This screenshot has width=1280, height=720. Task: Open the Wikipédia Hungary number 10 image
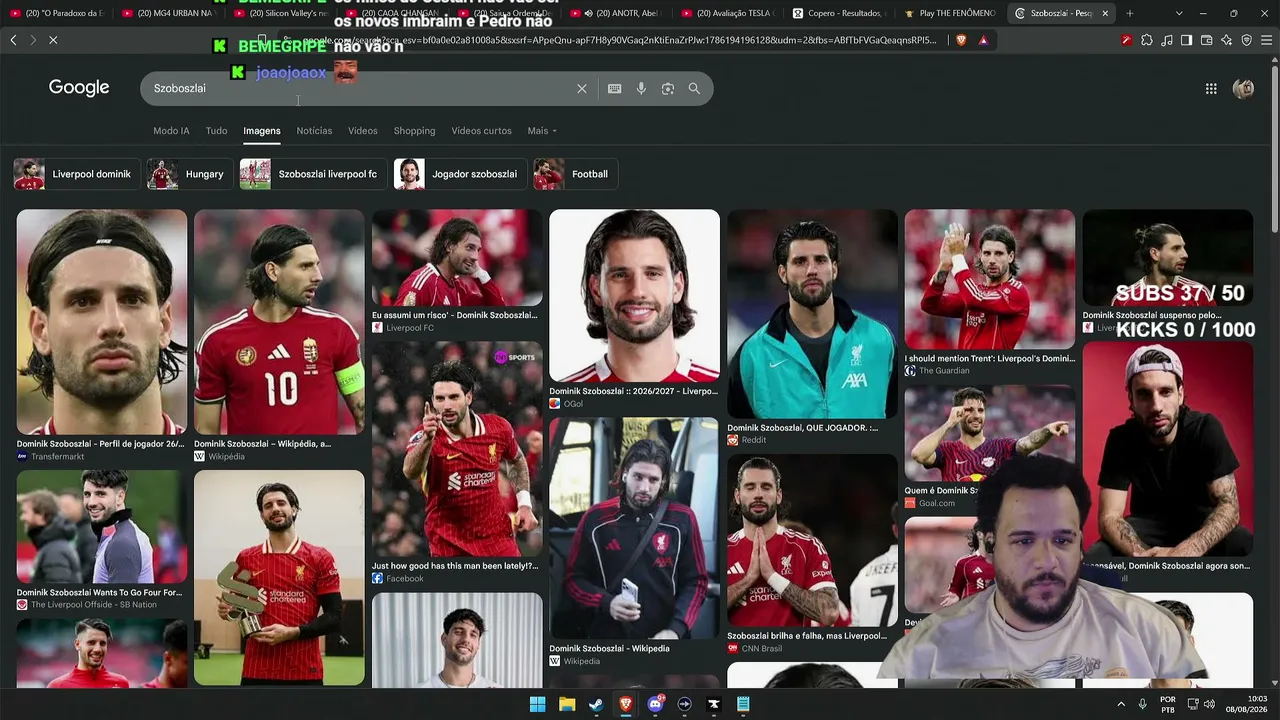[279, 322]
